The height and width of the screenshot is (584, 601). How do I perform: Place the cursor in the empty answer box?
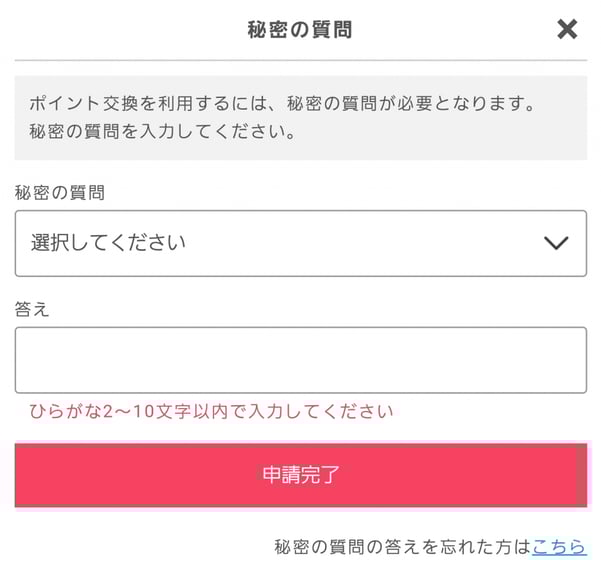(300, 360)
